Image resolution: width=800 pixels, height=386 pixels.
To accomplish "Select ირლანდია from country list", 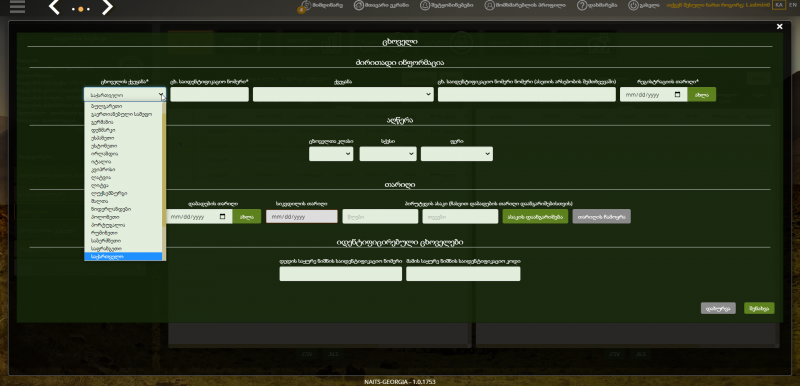I will pyautogui.click(x=123, y=153).
